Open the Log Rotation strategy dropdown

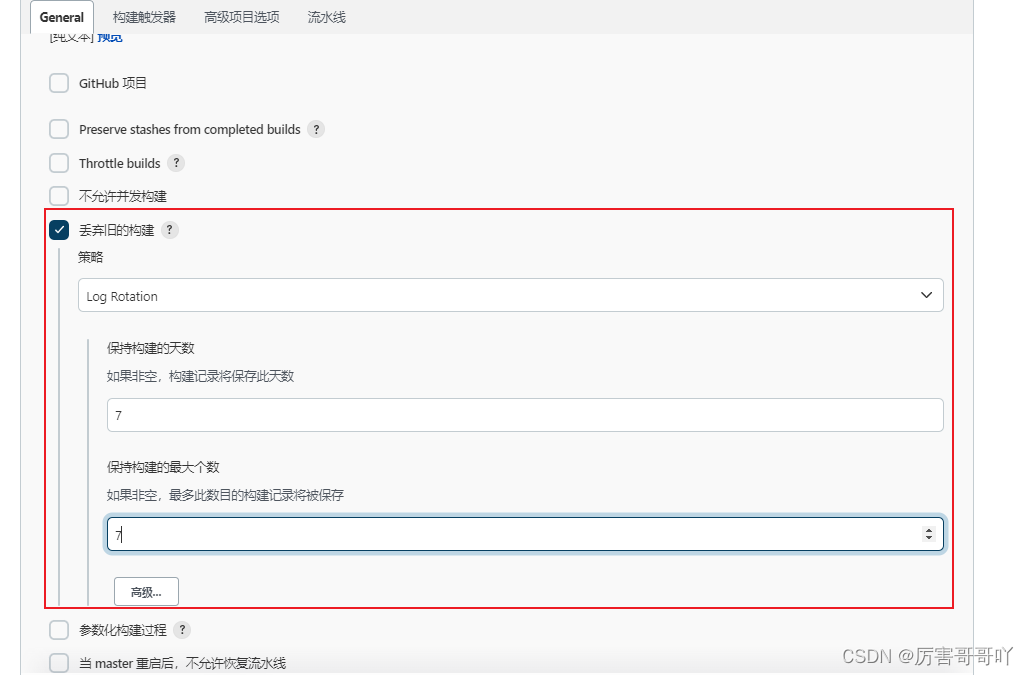[510, 296]
